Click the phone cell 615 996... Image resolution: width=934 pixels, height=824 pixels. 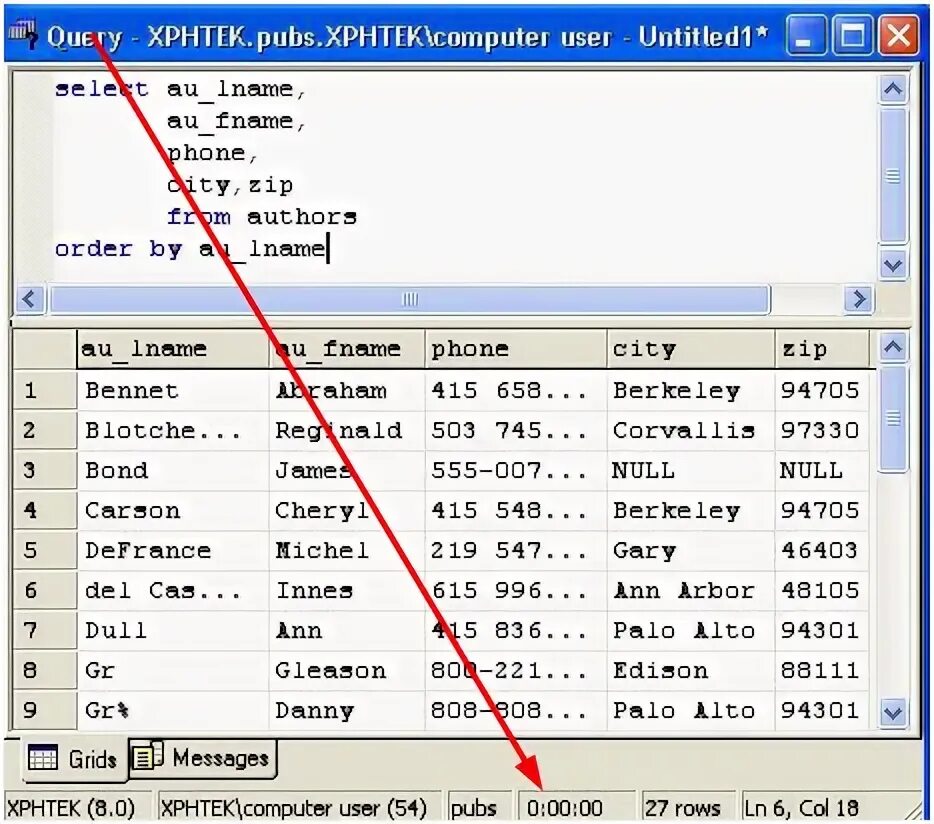coord(516,590)
